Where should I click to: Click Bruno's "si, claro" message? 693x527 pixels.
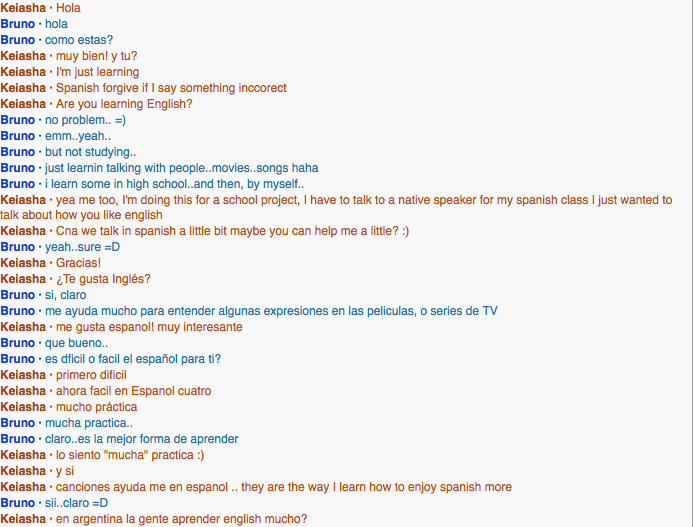click(66, 295)
